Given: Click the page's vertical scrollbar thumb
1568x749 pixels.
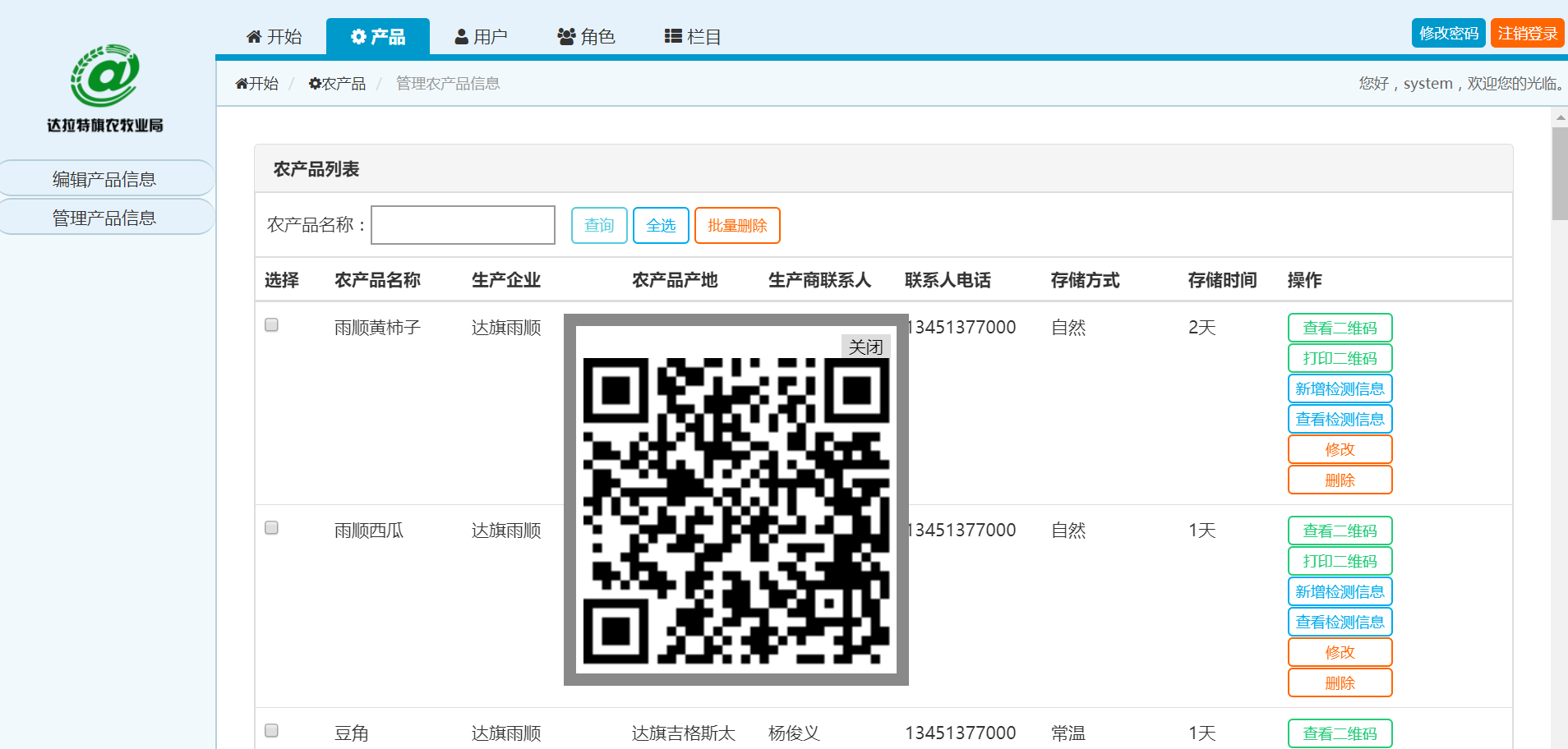Looking at the screenshot, I should tap(1560, 172).
